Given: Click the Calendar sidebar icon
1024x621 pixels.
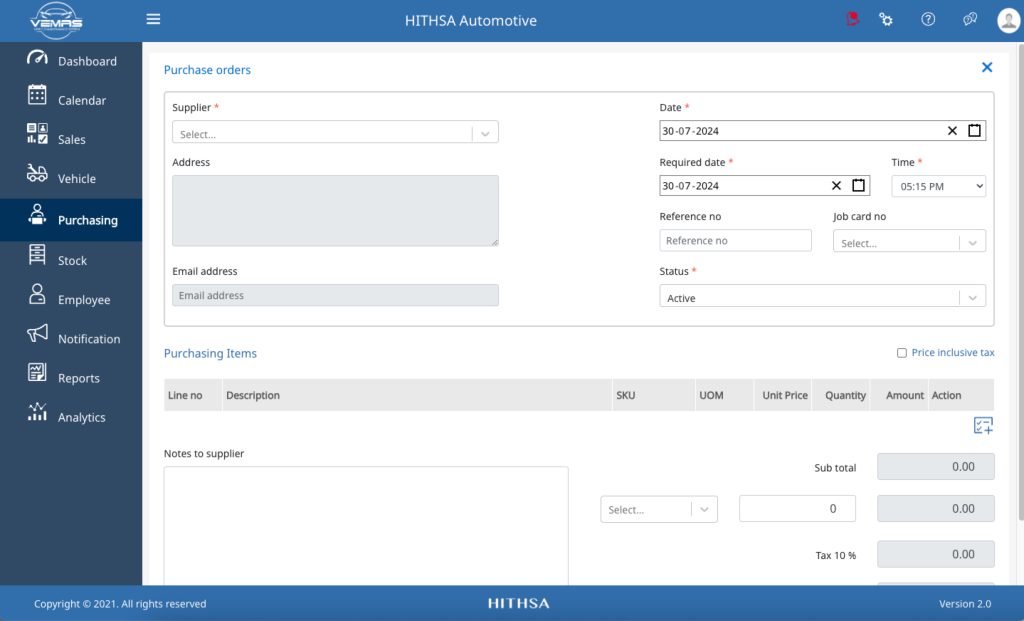Looking at the screenshot, I should point(37,95).
